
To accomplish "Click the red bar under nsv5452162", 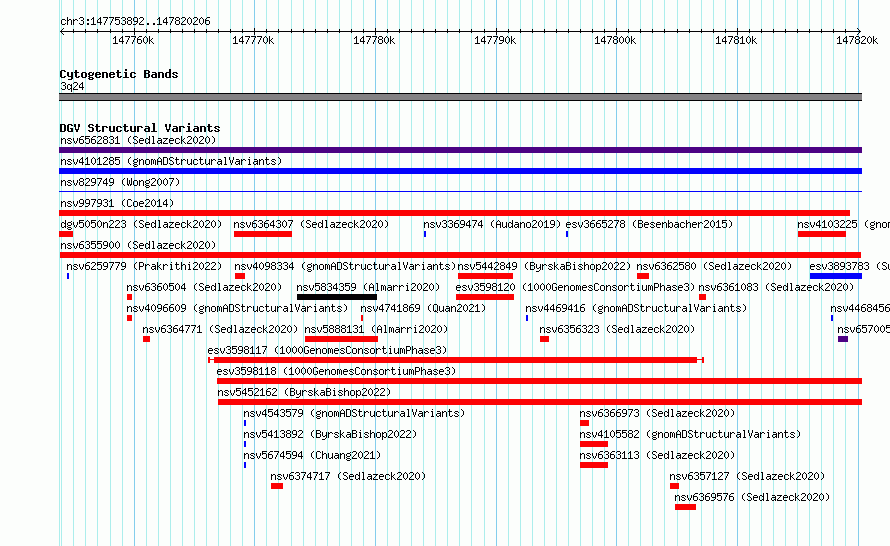I will click(540, 402).
